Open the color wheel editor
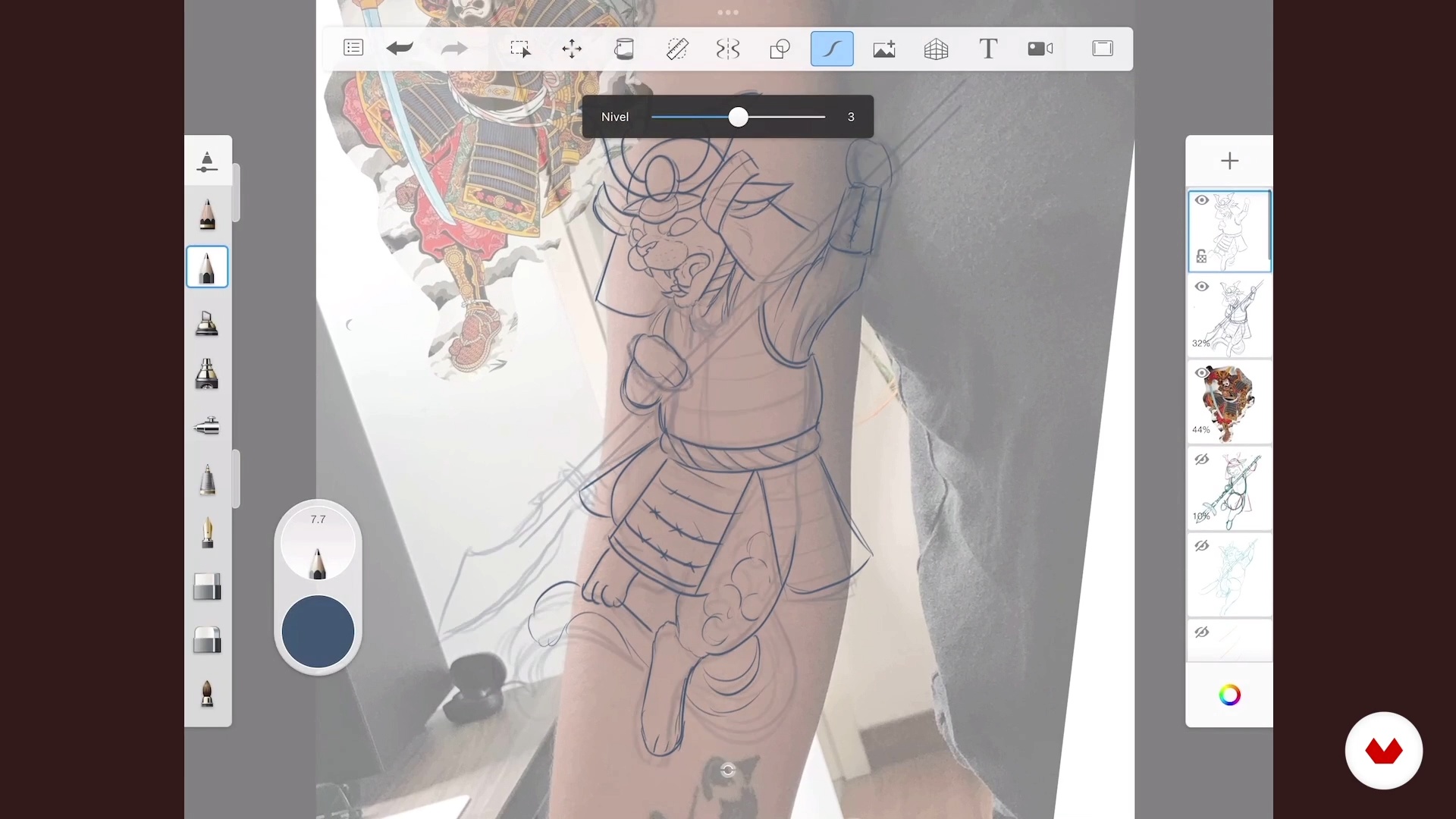1456x819 pixels. [1229, 695]
